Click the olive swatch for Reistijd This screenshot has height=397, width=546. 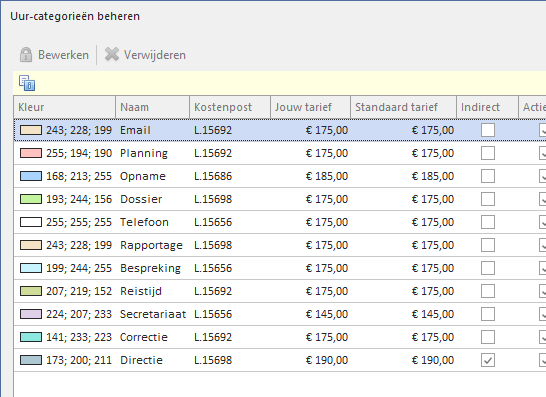[x=31, y=291]
